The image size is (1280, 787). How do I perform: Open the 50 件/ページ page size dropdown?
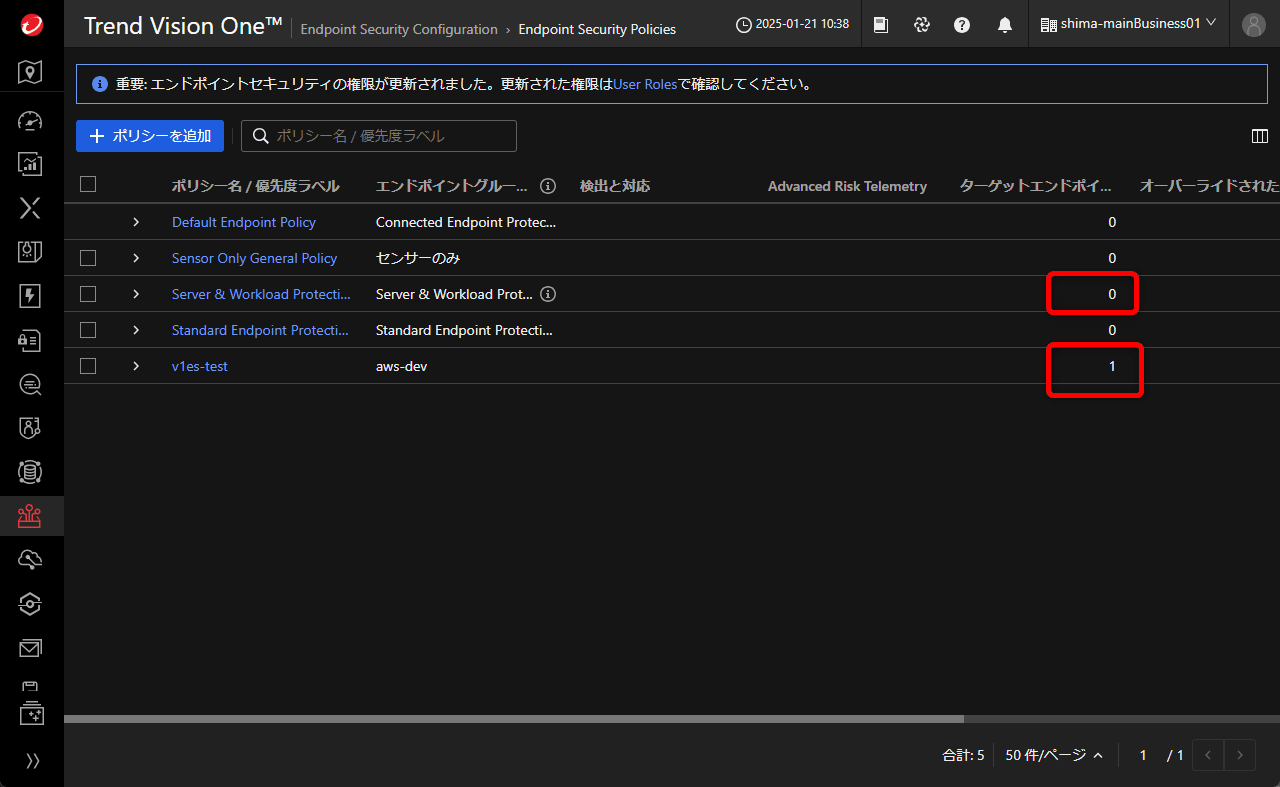[x=1054, y=756]
